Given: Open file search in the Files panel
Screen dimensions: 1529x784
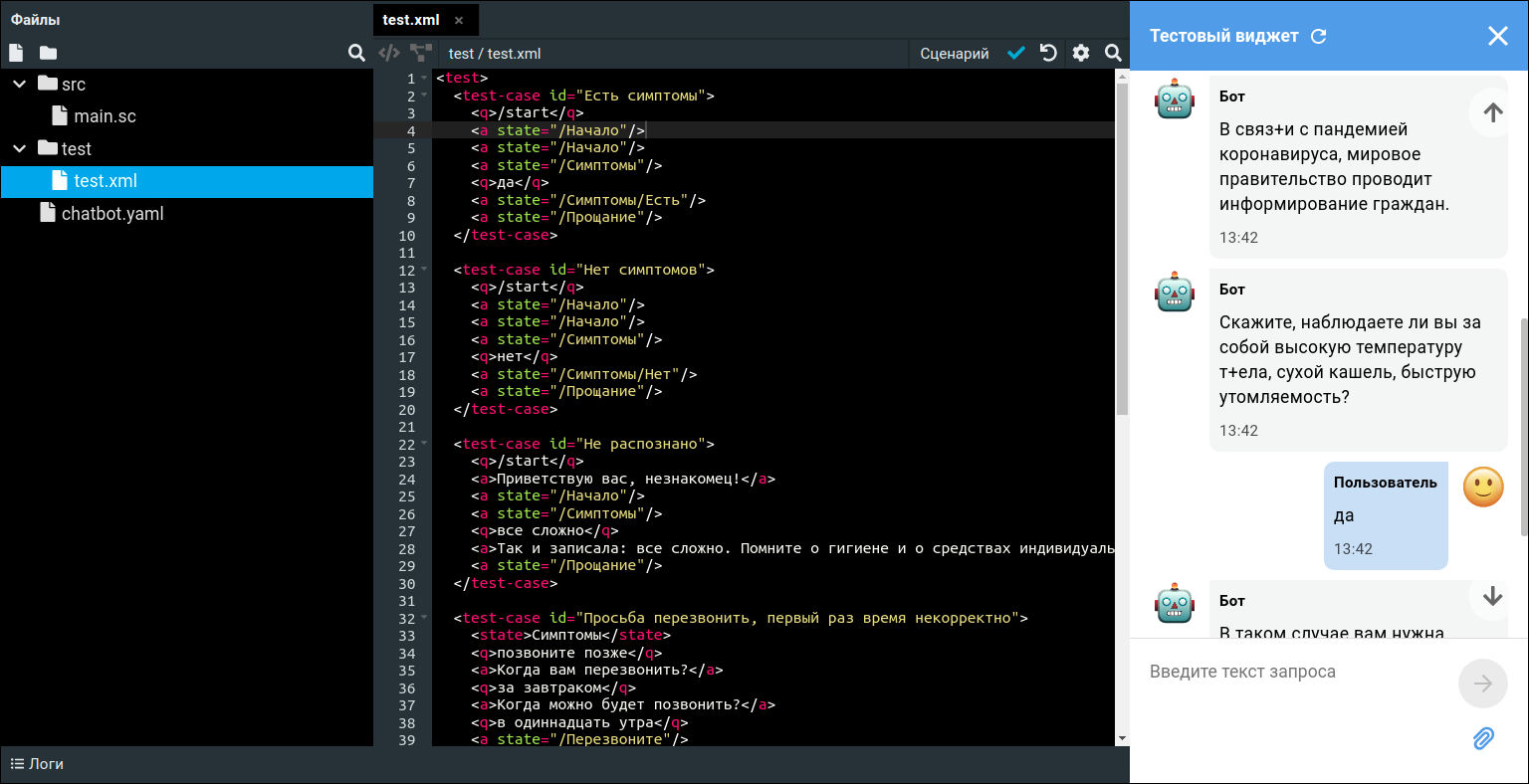Looking at the screenshot, I should point(356,53).
